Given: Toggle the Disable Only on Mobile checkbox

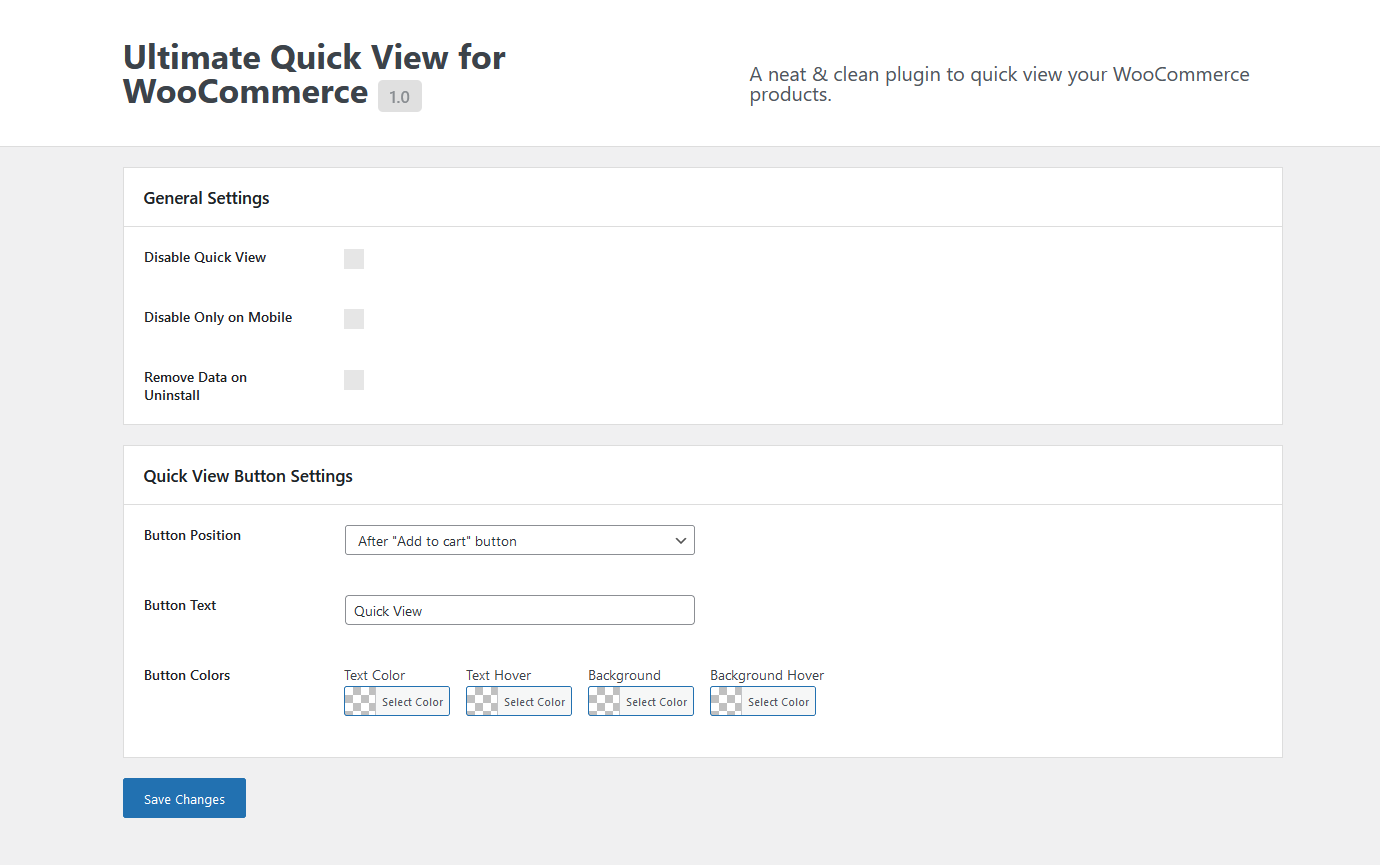Looking at the screenshot, I should (x=354, y=319).
